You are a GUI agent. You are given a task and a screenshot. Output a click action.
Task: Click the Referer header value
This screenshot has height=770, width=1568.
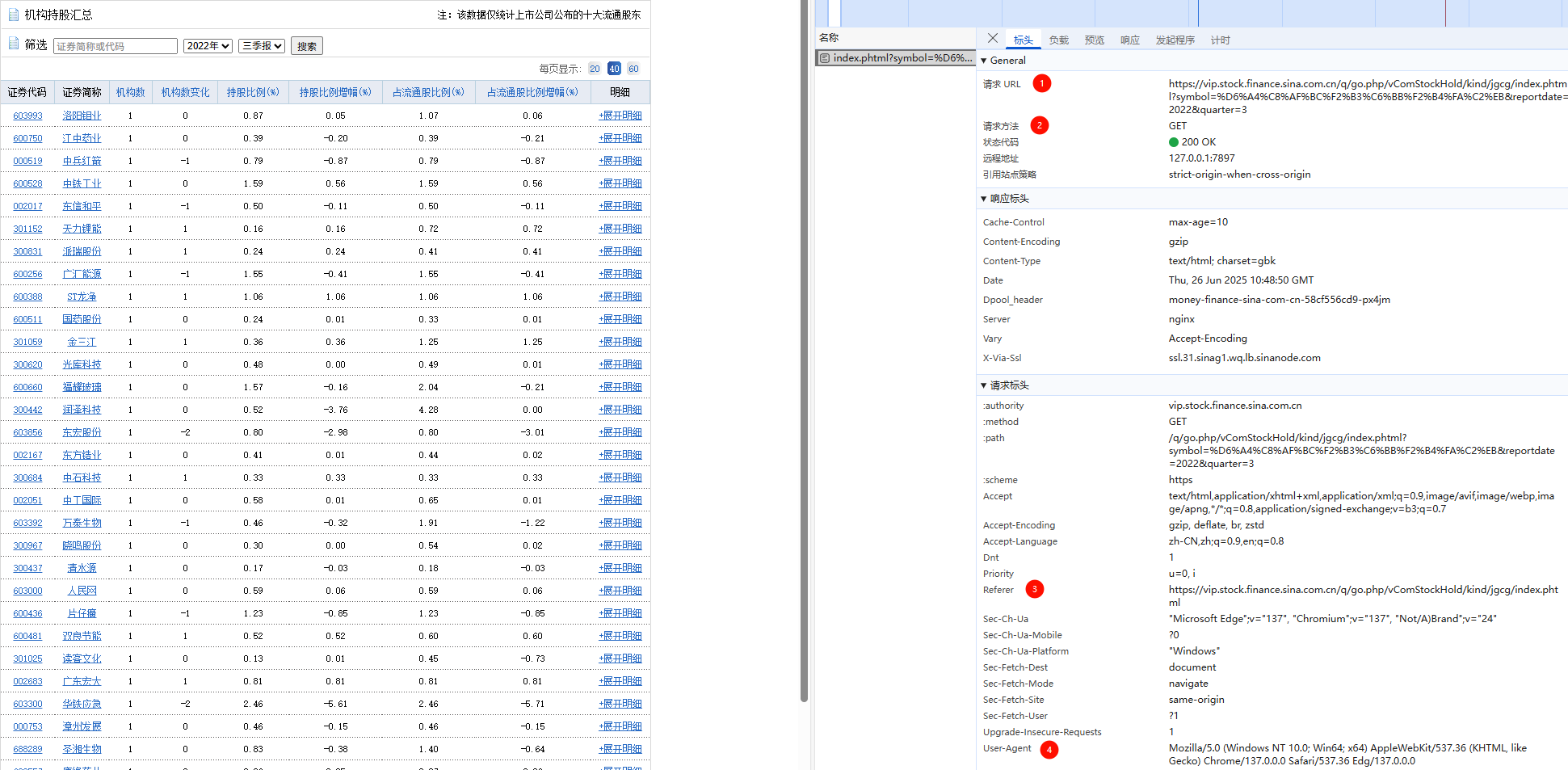1364,595
